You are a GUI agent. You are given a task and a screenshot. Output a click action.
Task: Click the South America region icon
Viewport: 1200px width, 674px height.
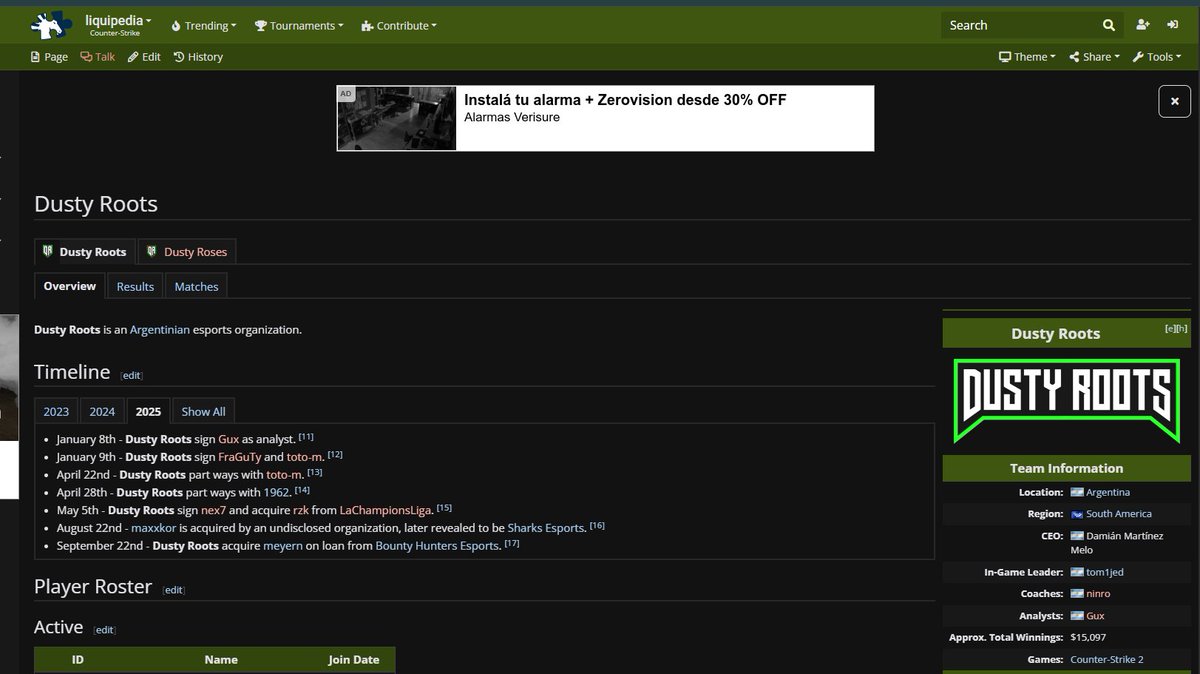pos(1077,514)
